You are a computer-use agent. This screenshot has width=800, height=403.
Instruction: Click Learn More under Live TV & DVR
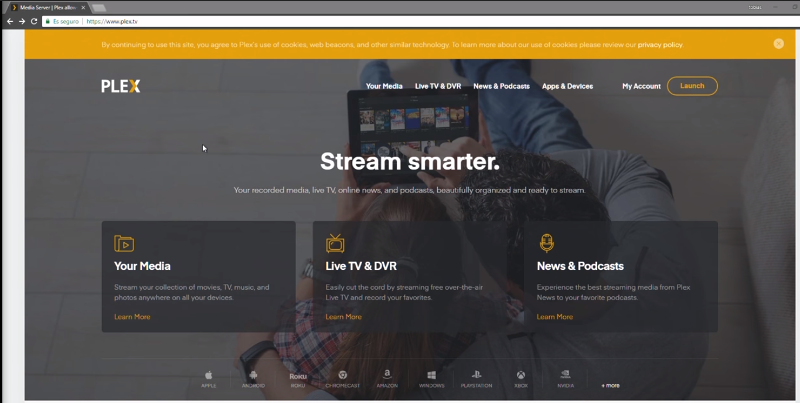[x=343, y=317]
